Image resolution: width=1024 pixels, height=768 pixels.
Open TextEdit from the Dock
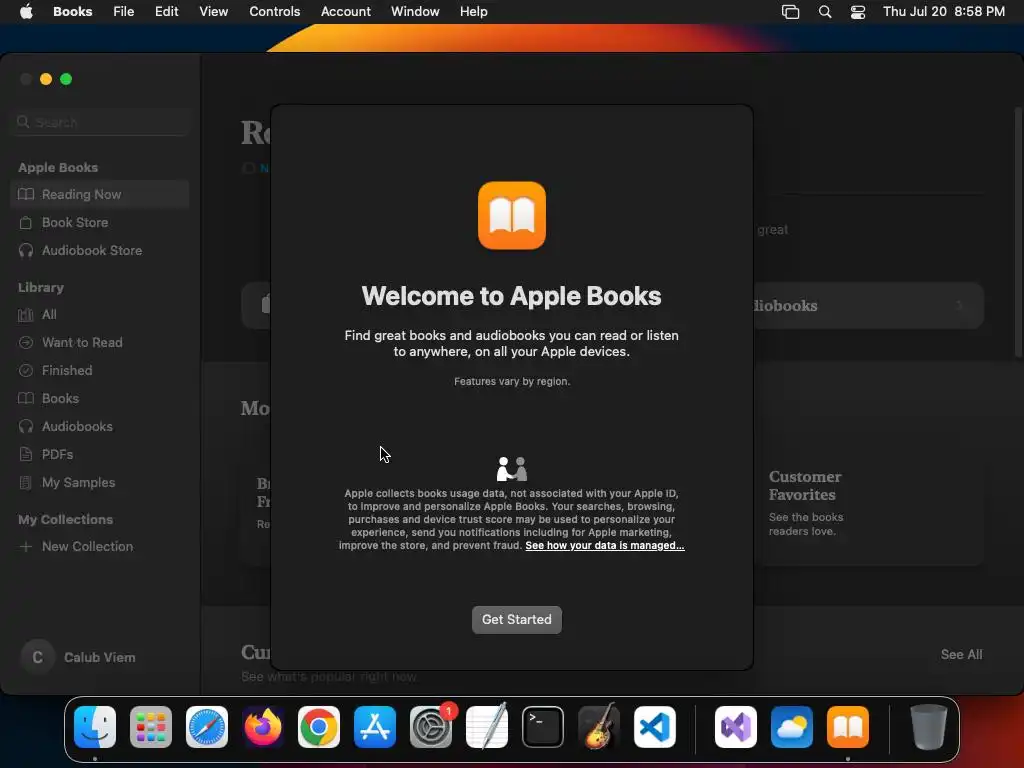[487, 727]
